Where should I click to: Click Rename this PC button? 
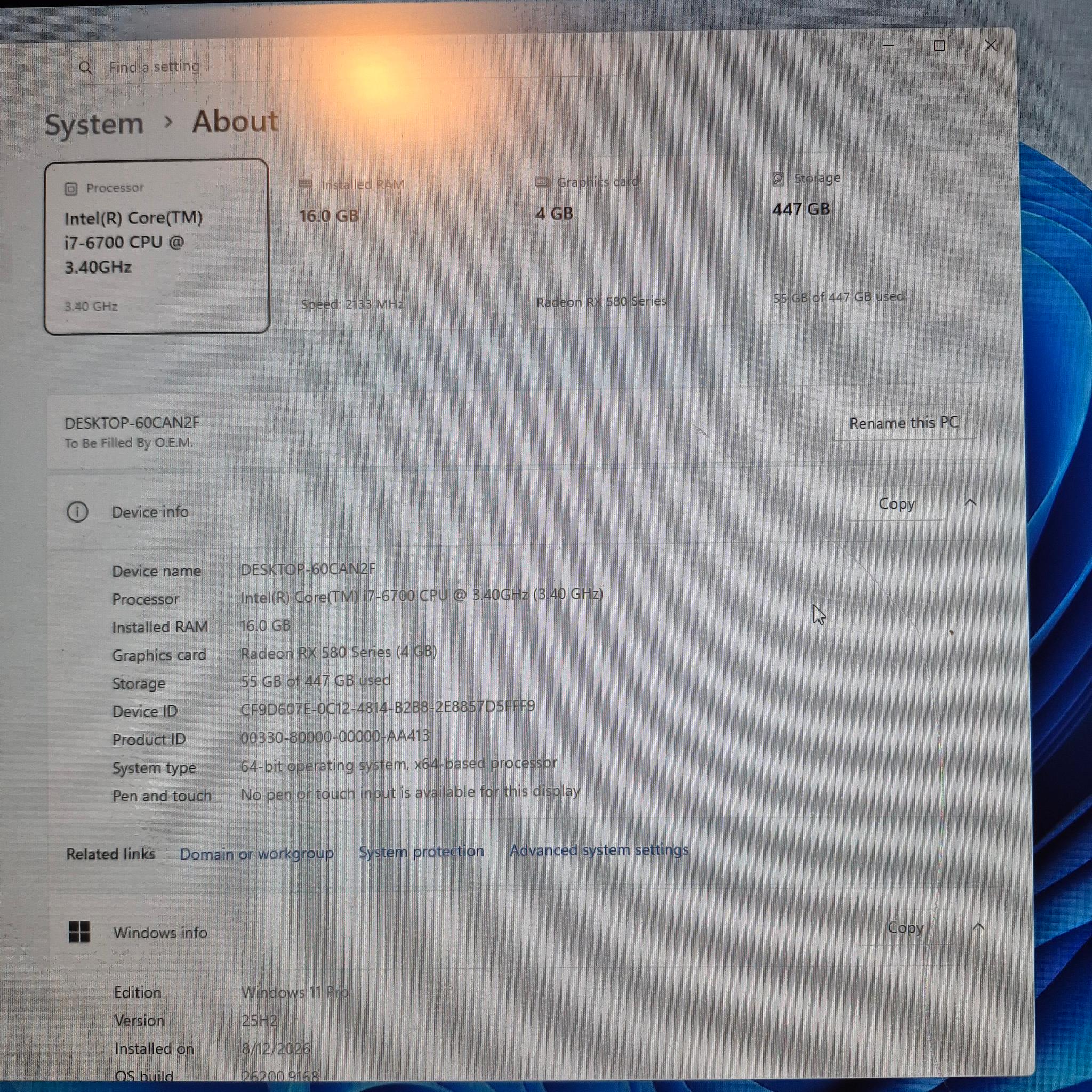tap(903, 423)
